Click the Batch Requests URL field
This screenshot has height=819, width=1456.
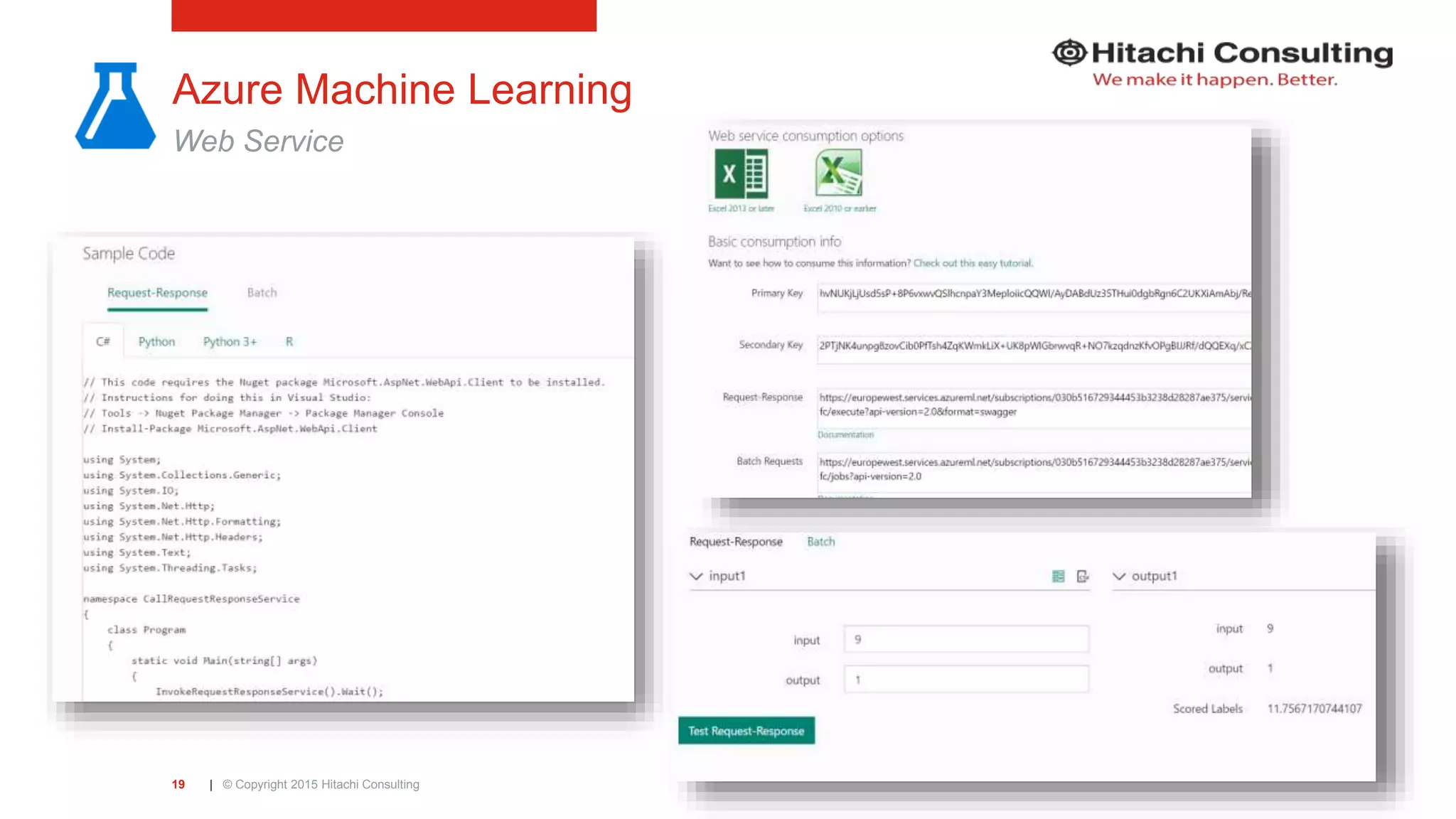point(1034,473)
